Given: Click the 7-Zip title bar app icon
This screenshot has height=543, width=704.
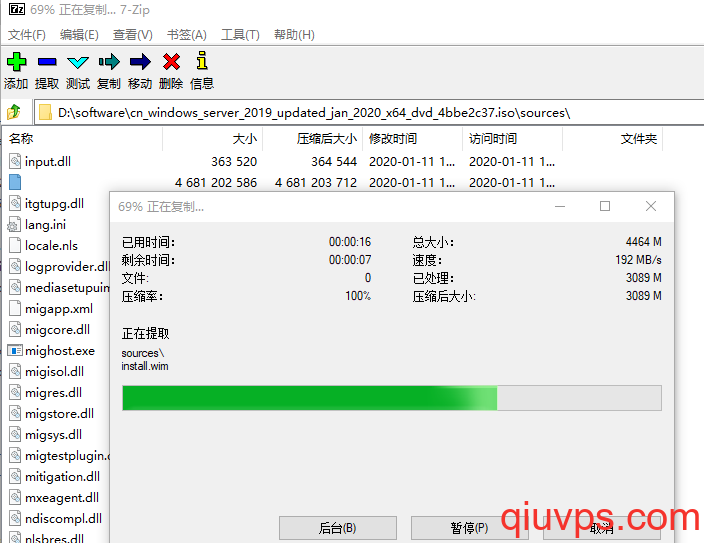Looking at the screenshot, I should pyautogui.click(x=17, y=9).
